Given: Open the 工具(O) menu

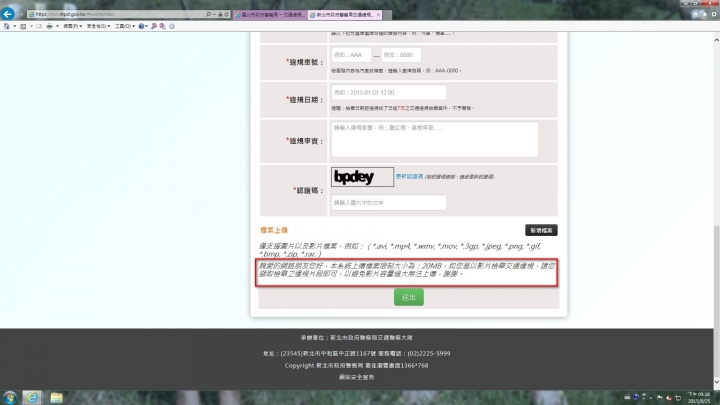Looking at the screenshot, I should click(x=124, y=26).
